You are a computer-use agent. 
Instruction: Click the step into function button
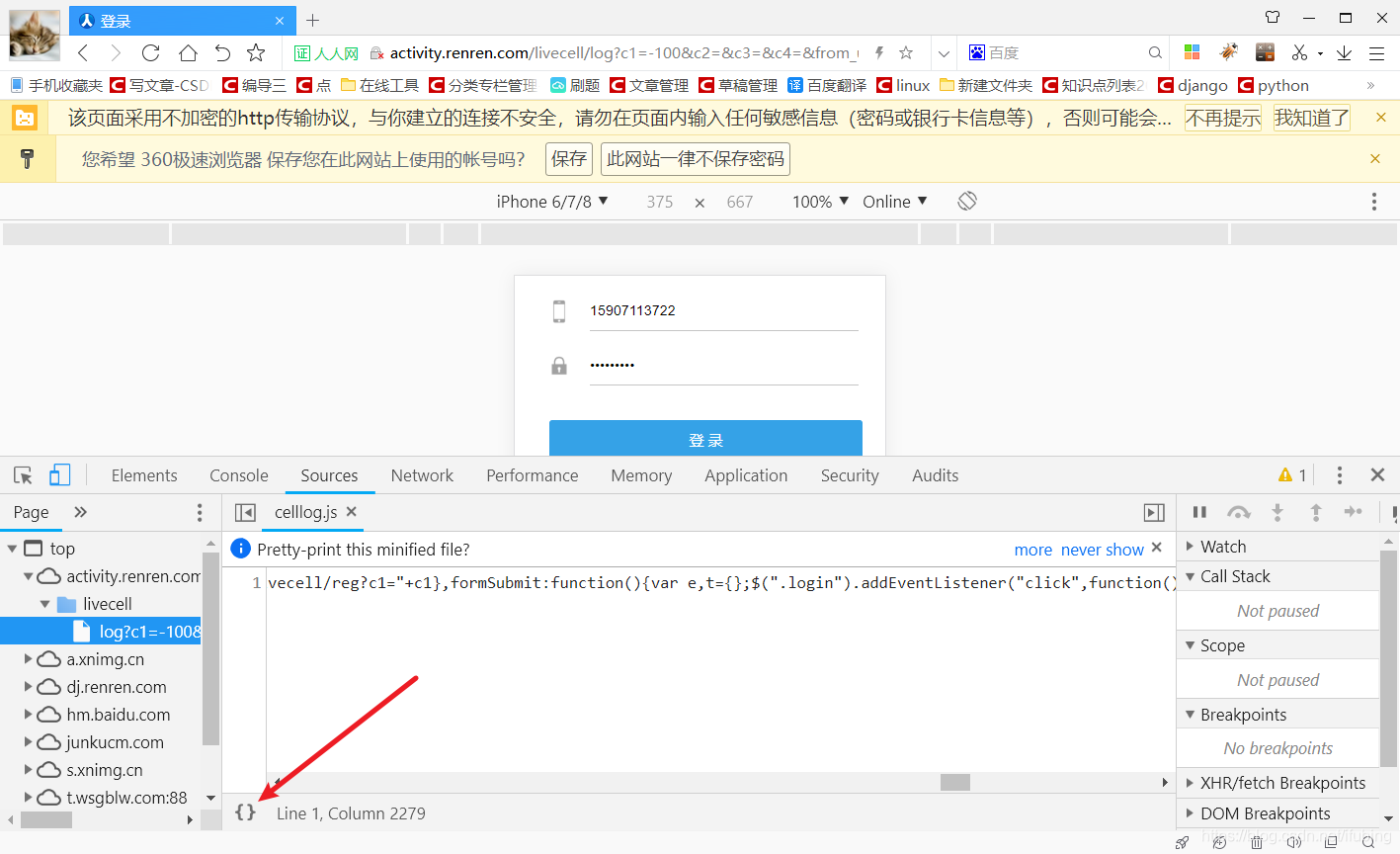tap(1277, 512)
